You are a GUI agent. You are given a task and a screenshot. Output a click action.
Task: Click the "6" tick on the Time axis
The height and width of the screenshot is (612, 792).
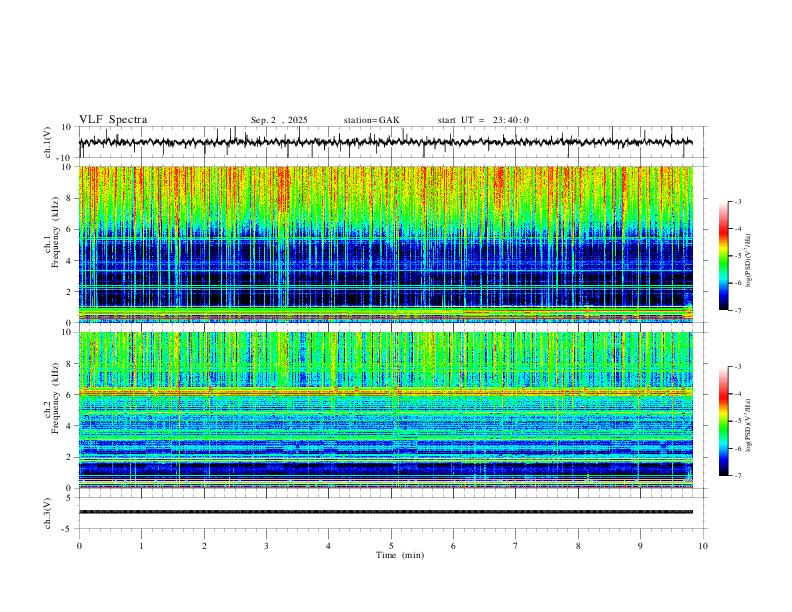point(453,546)
